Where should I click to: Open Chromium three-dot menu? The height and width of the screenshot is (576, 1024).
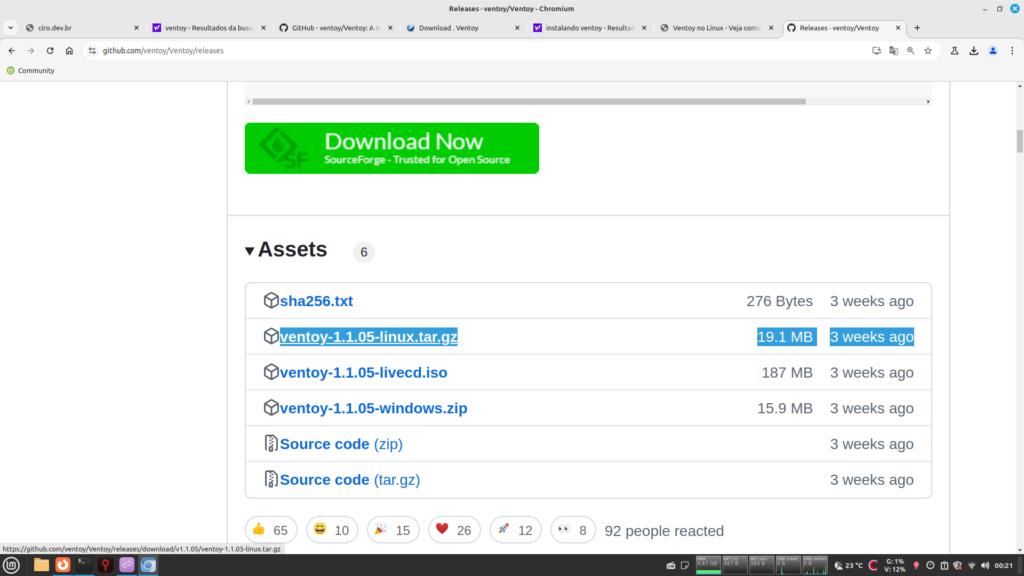click(x=1012, y=50)
